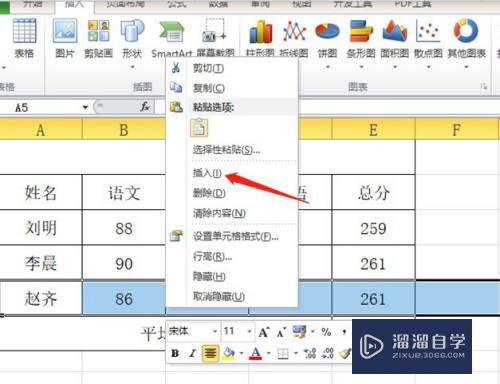
Task: Insert a Column chart (柱形图)
Action: [260, 32]
